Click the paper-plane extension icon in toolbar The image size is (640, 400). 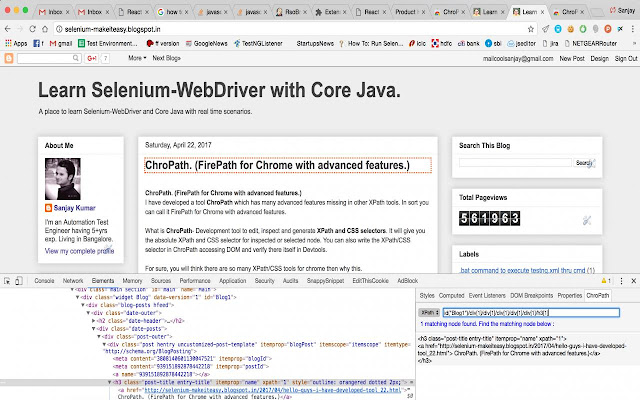point(545,29)
